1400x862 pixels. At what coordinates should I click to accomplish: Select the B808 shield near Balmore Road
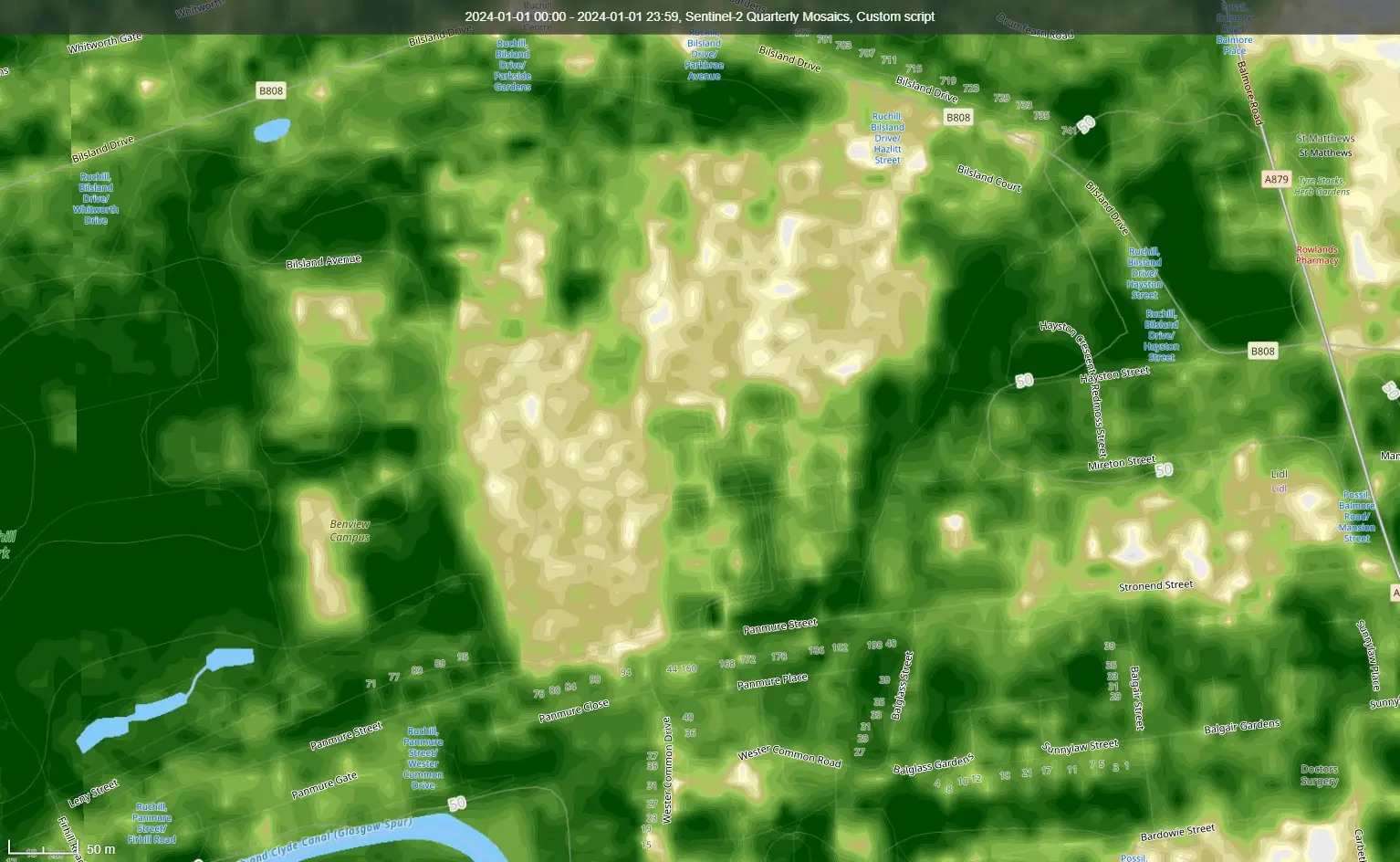(1263, 350)
